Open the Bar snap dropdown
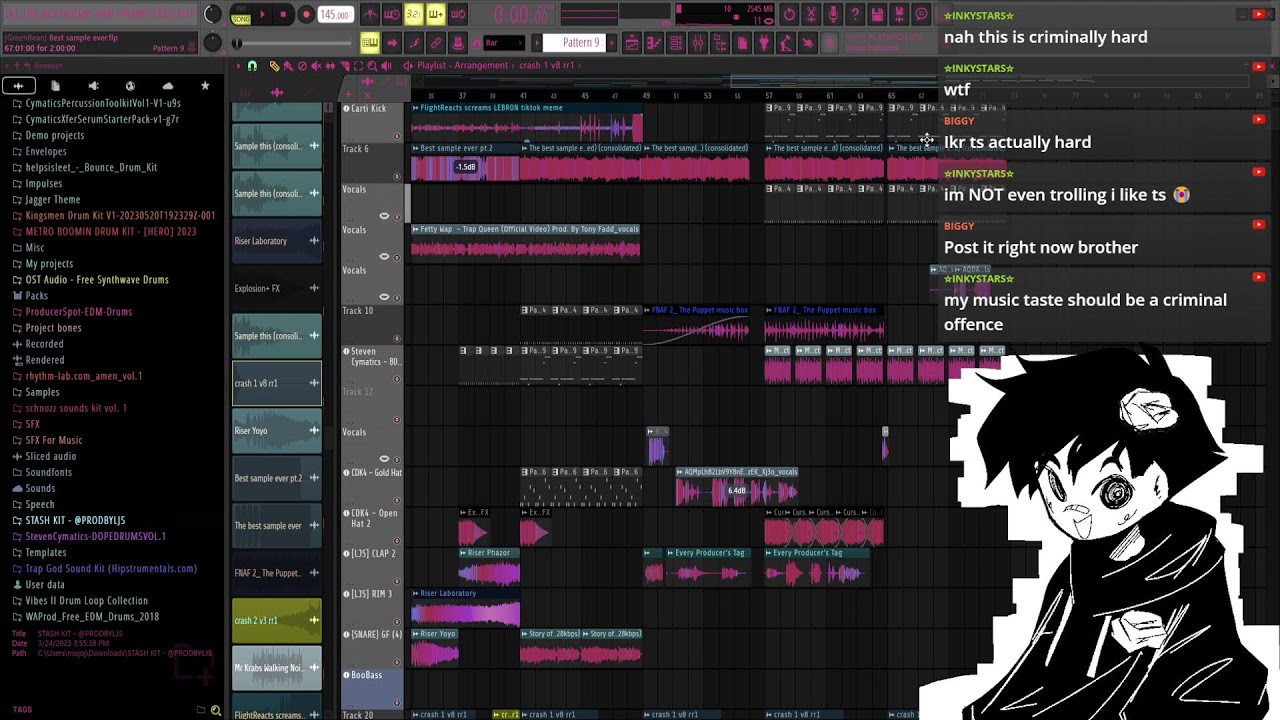The width and height of the screenshot is (1280, 720). click(x=503, y=43)
